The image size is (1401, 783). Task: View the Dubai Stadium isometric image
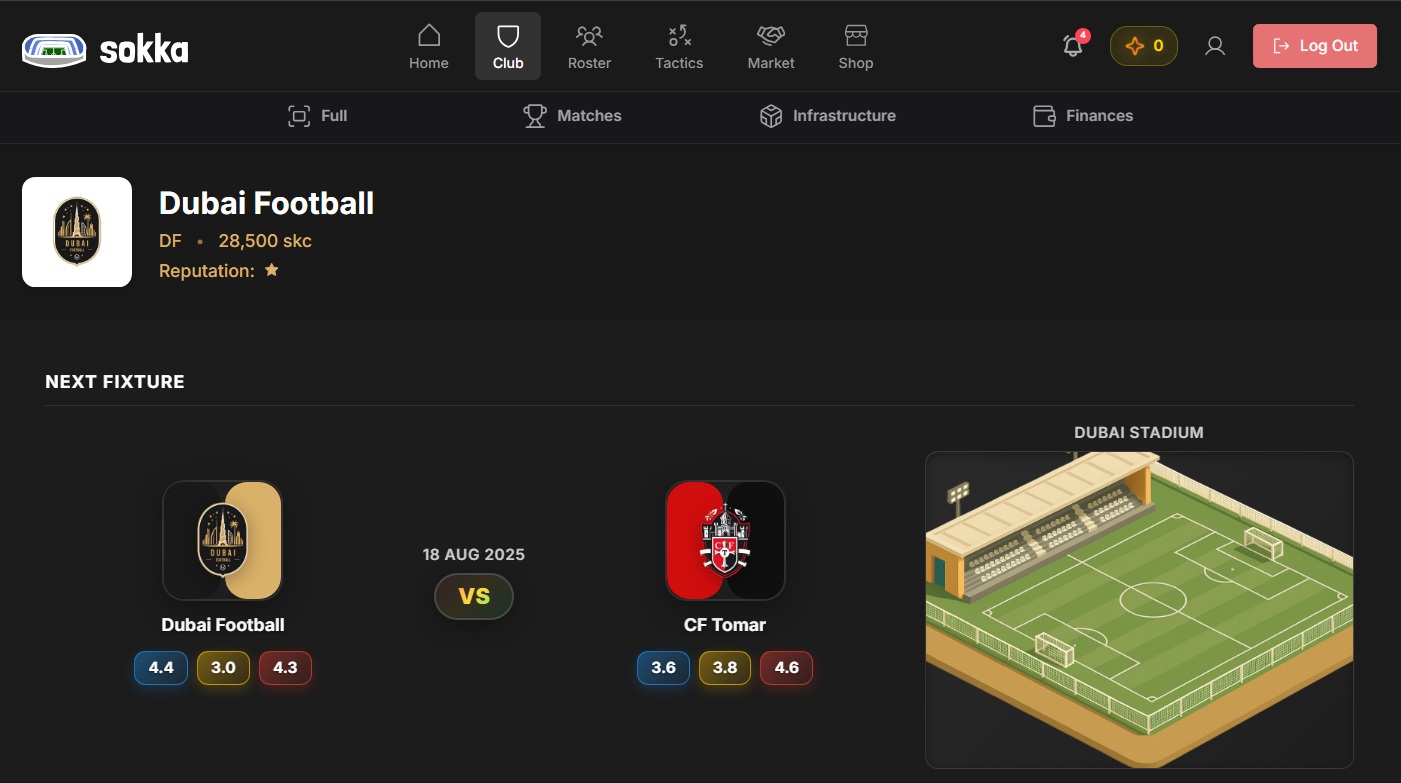click(x=1139, y=610)
